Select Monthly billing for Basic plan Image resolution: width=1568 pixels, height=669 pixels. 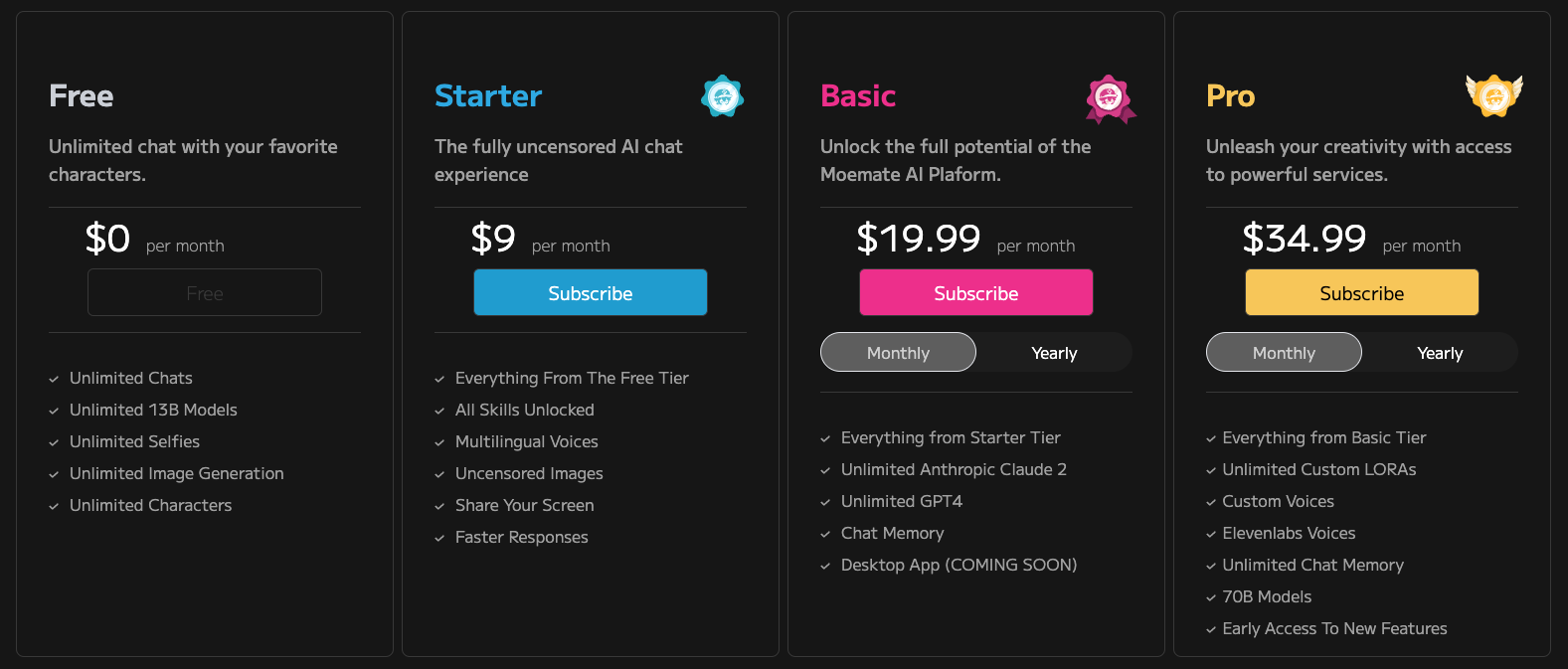click(898, 353)
